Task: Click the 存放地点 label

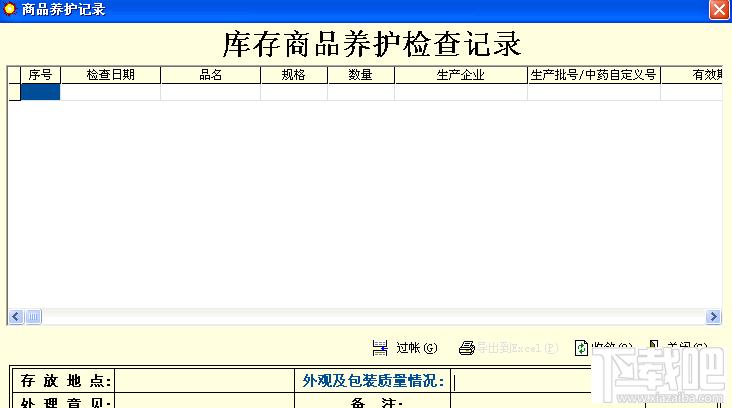Action: (x=66, y=381)
